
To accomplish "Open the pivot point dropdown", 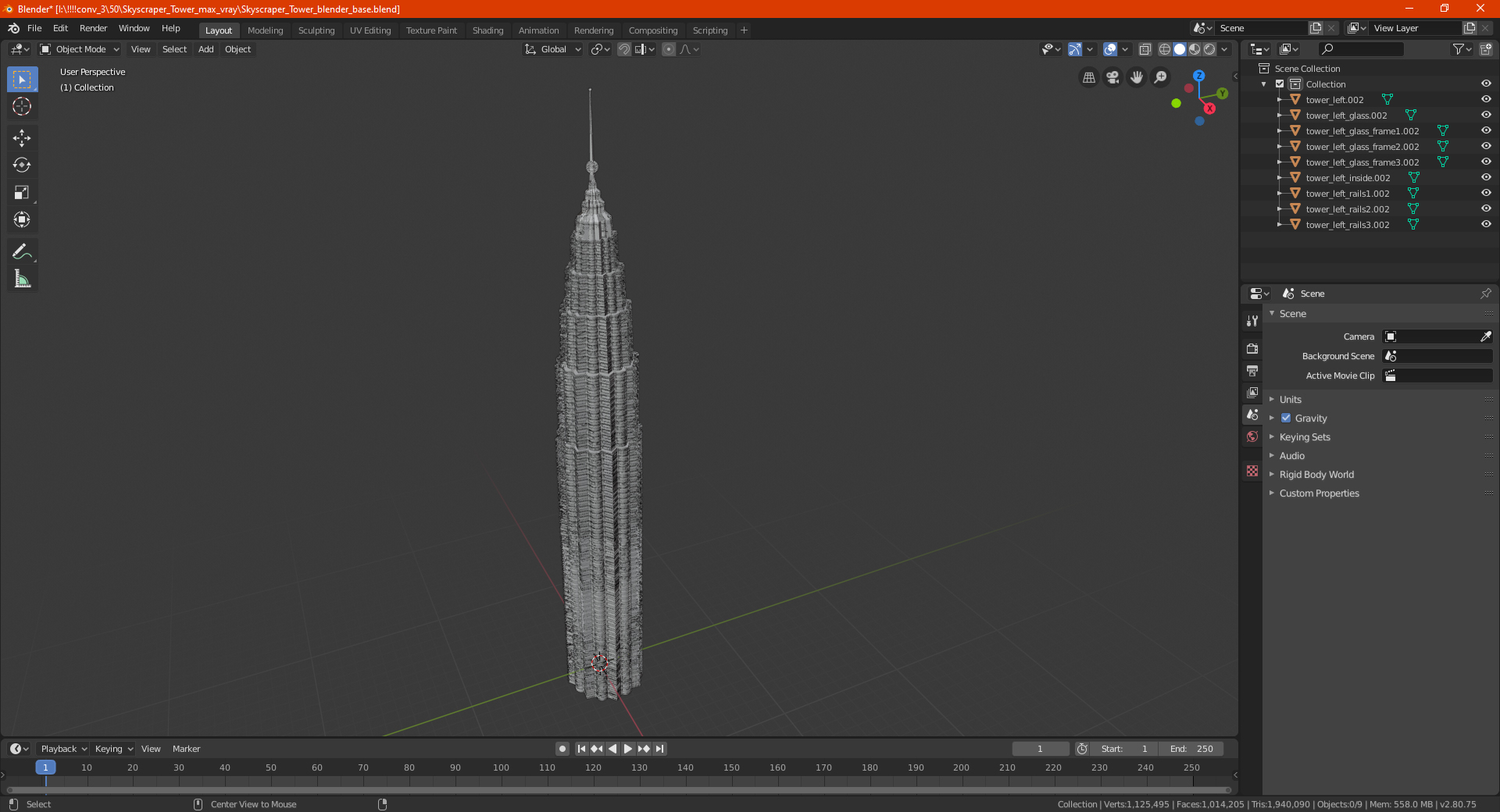I will (x=600, y=49).
